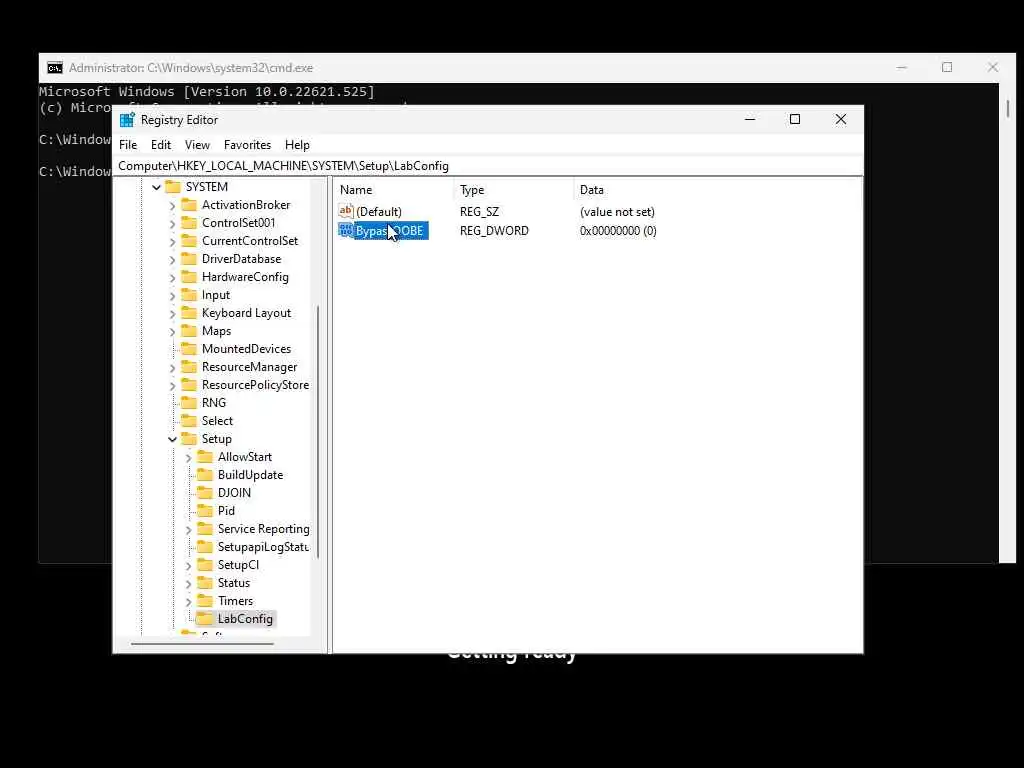Screen dimensions: 1024x768
Task: Select the Input folder icon
Action: point(189,295)
